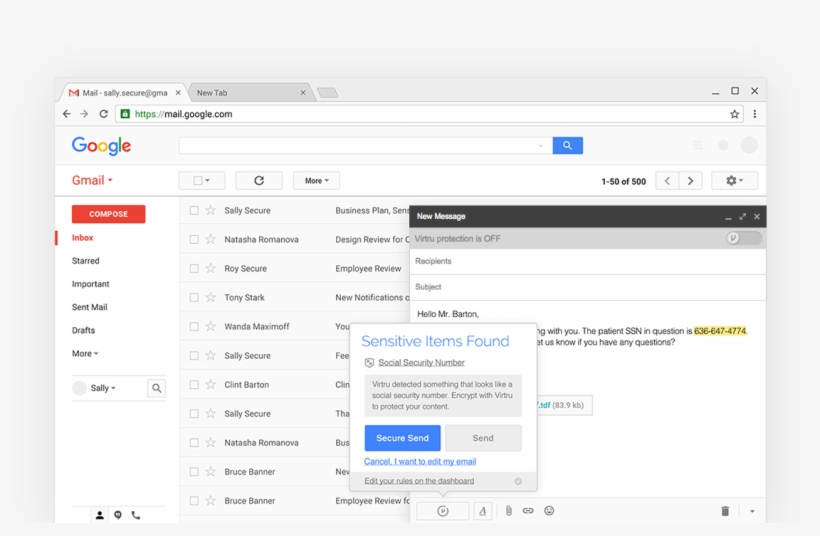Star the Clint Barton email
Screen dimensions: 820x536
coord(211,384)
